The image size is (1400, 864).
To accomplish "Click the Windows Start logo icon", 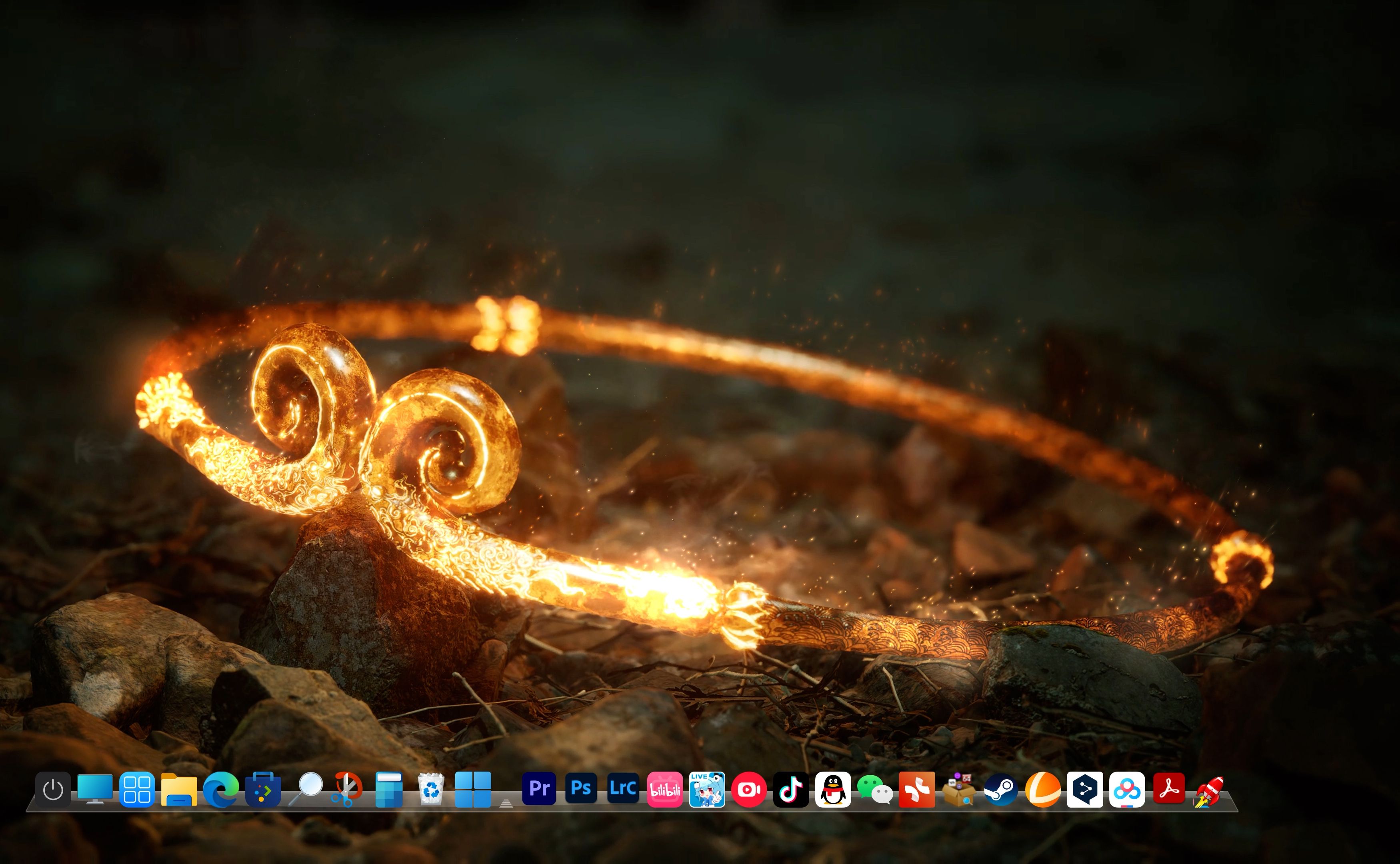I will (x=473, y=790).
